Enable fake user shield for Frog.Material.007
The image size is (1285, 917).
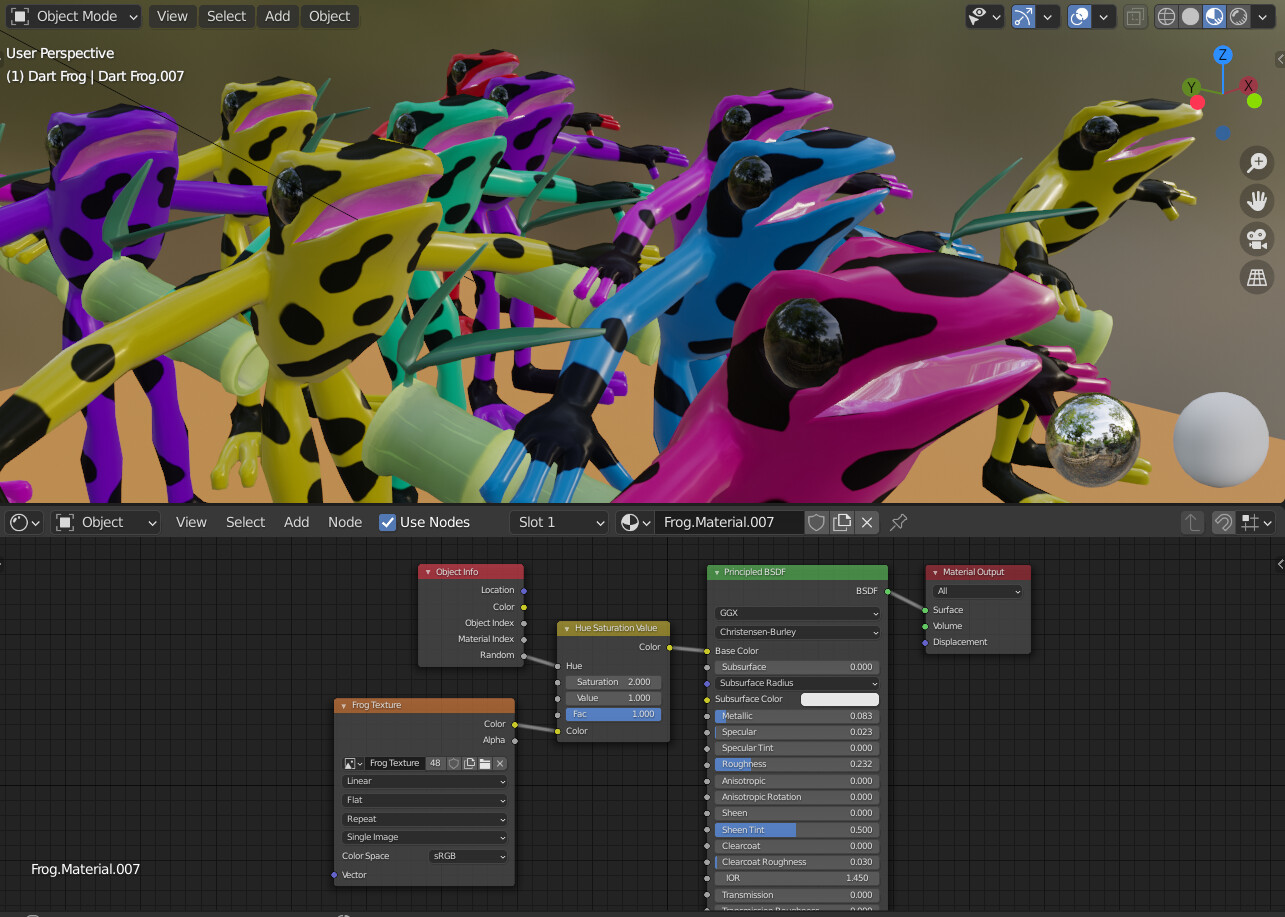pyautogui.click(x=817, y=522)
